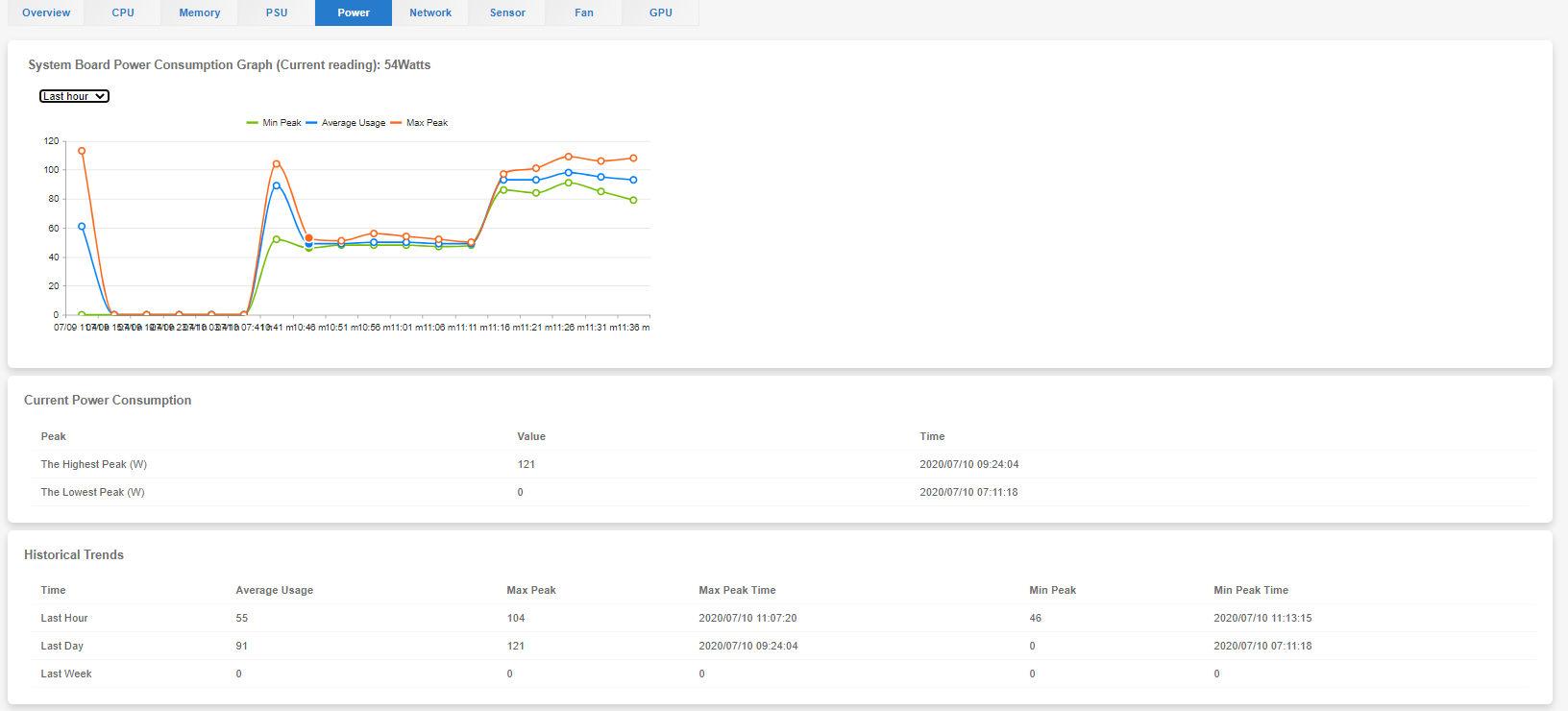Select the PSU tab

(277, 12)
